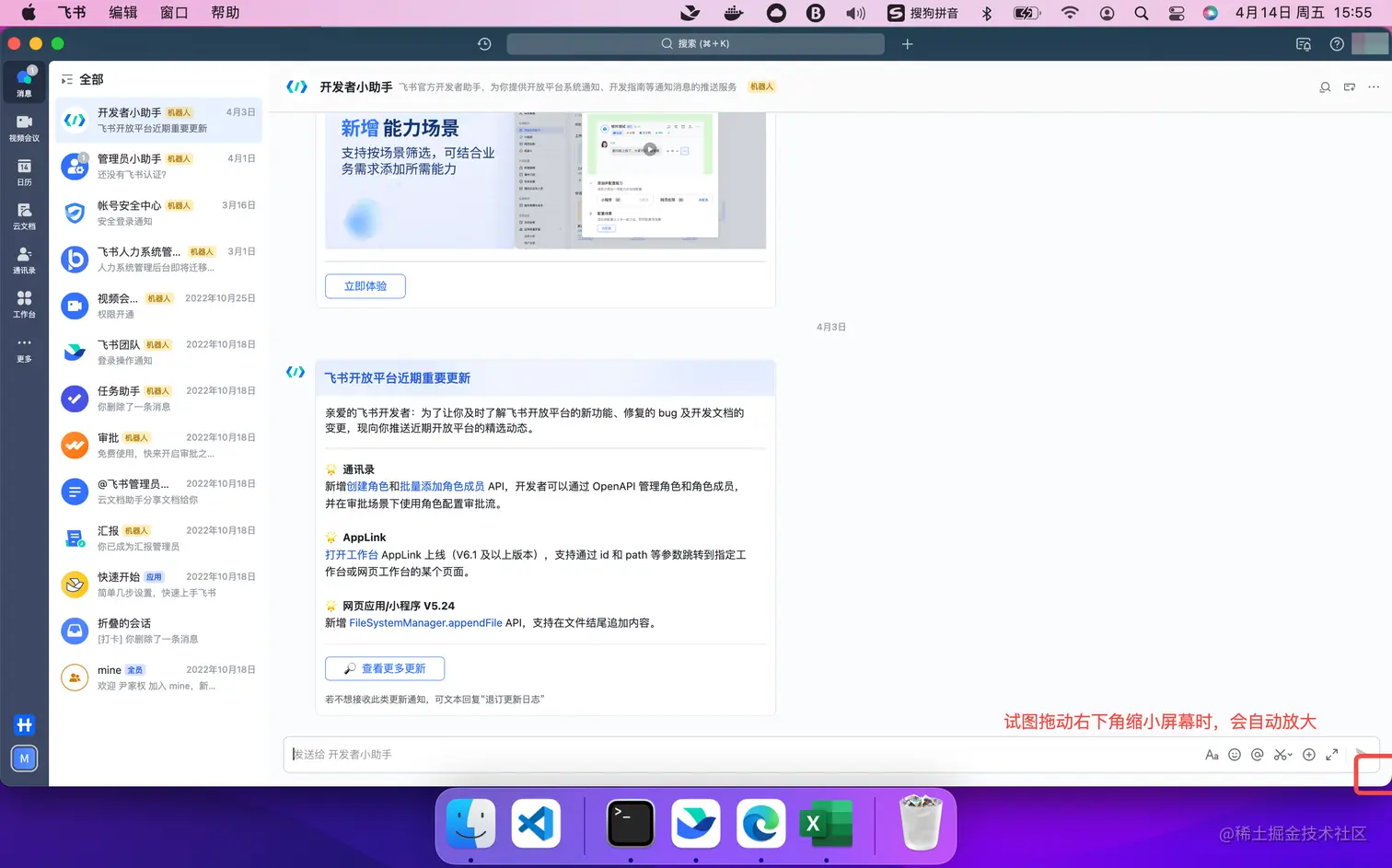The height and width of the screenshot is (868, 1392).
Task: Open the 工作台 workbench in sidebar
Action: pyautogui.click(x=24, y=304)
